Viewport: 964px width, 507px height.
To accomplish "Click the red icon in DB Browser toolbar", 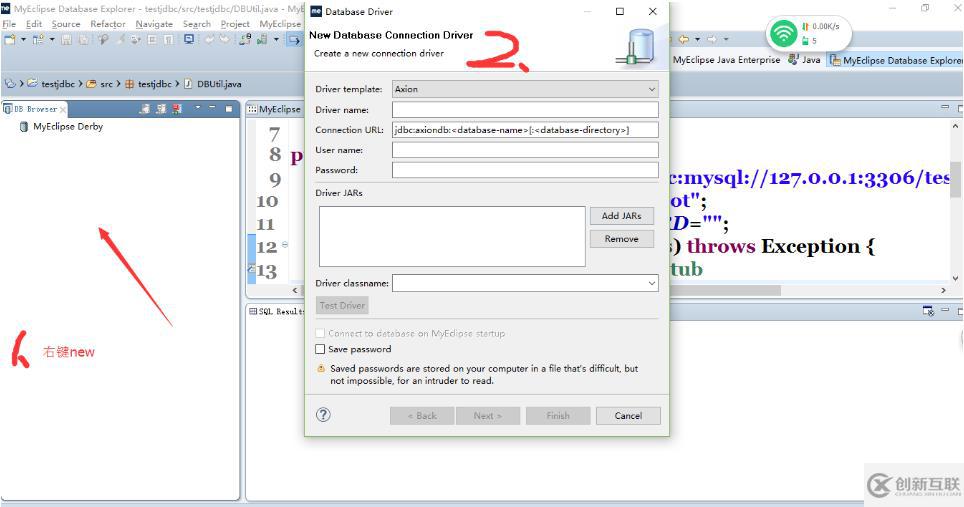I will click(x=177, y=109).
